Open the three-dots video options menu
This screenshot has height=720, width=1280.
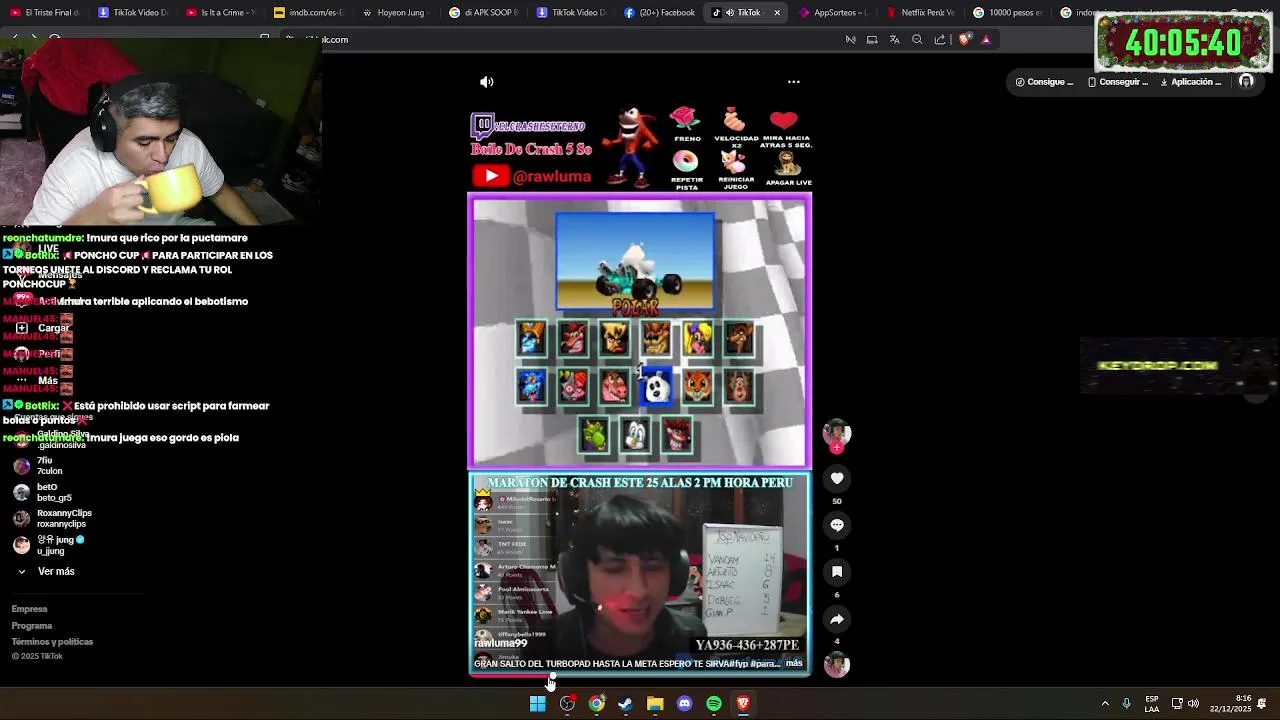[x=794, y=82]
